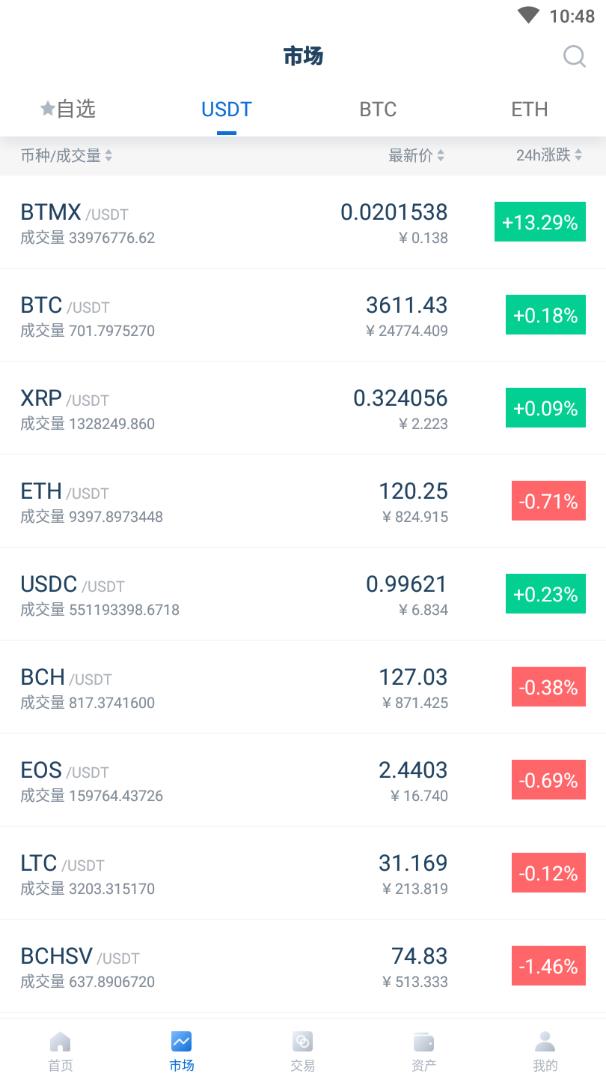Tap the sort arrows beside 币种/成交量
This screenshot has width=606, height=1080.
click(x=110, y=156)
